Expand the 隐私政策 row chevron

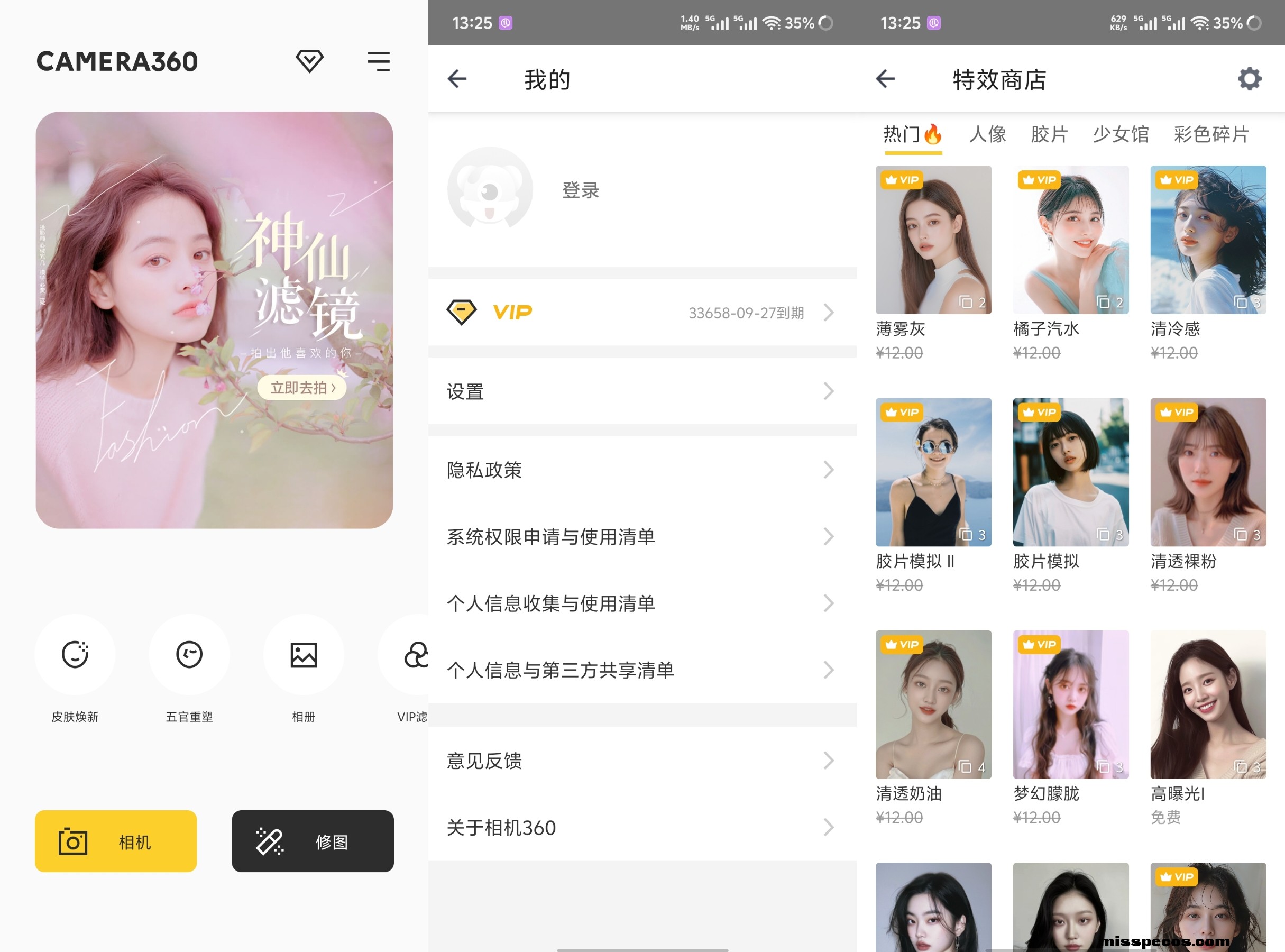829,470
